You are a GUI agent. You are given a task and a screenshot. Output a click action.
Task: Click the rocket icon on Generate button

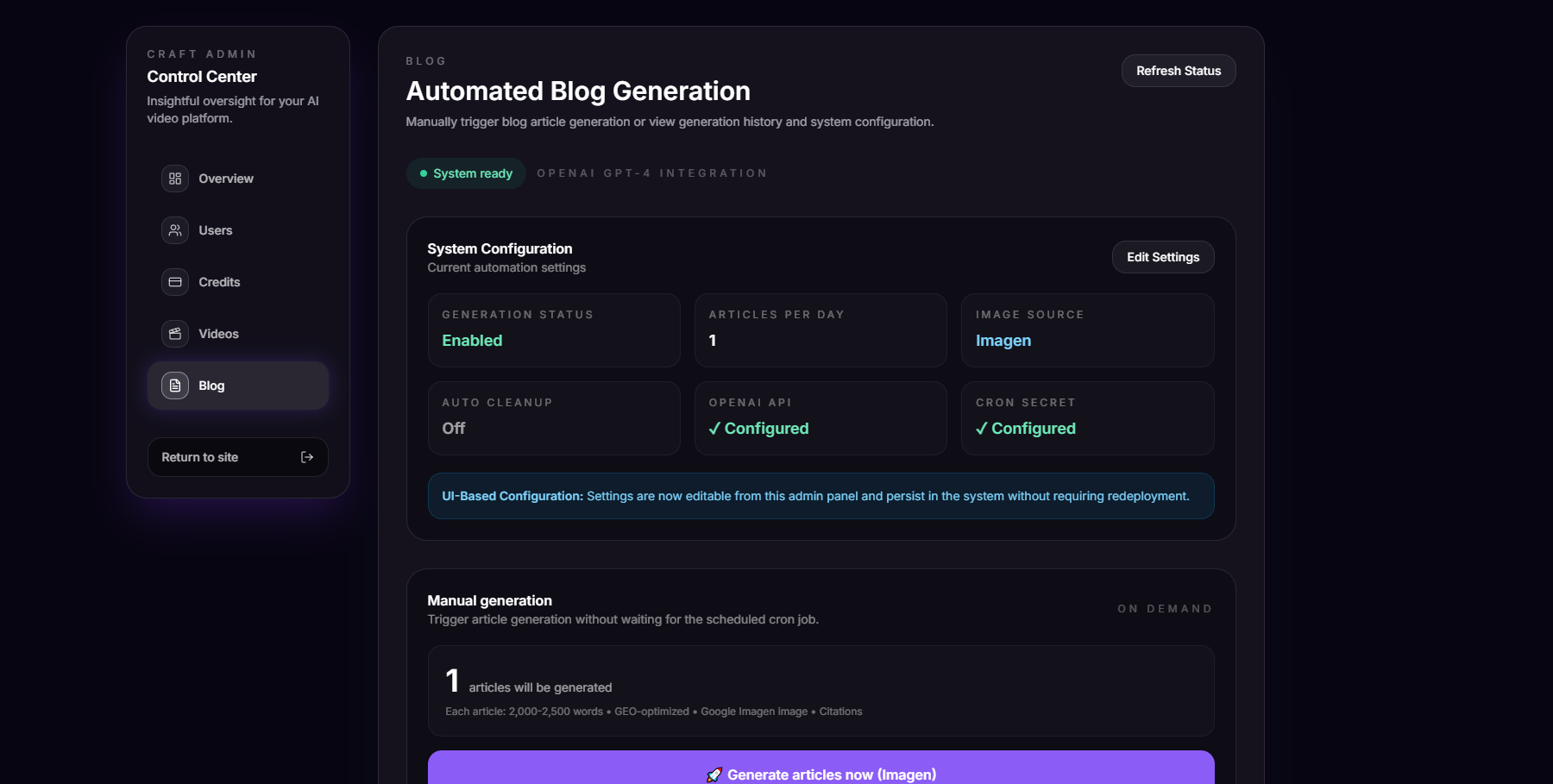tap(714, 775)
